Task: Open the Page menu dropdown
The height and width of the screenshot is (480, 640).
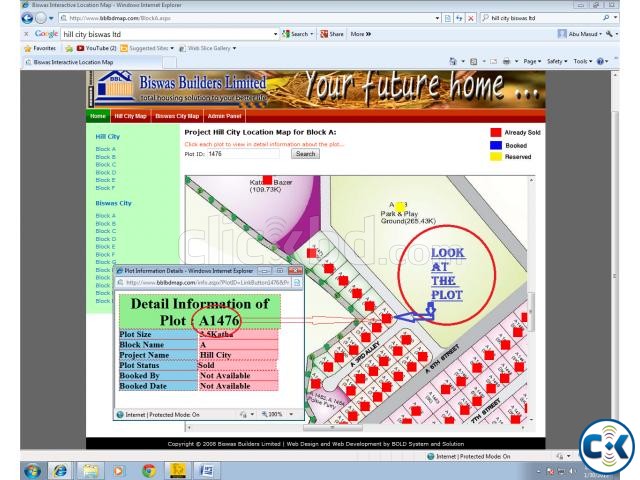Action: (531, 61)
